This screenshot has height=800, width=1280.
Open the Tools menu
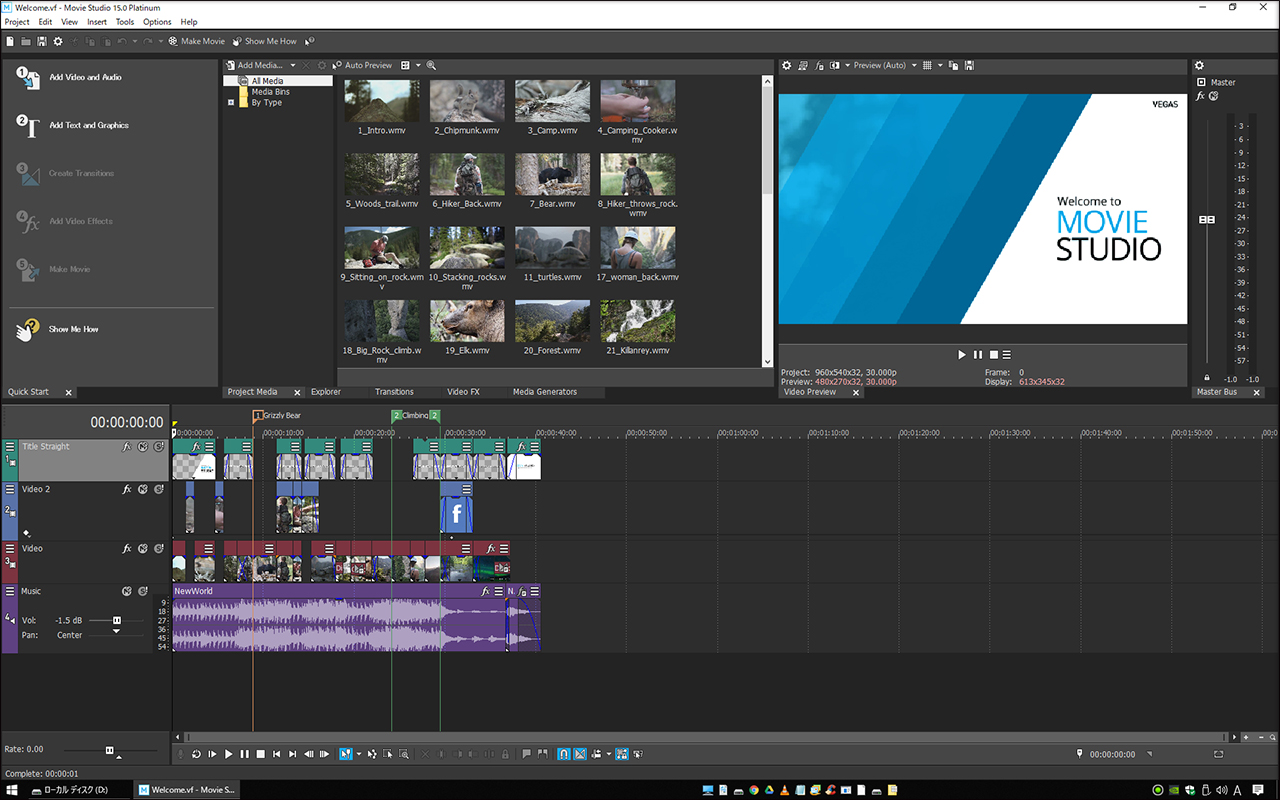(x=125, y=21)
